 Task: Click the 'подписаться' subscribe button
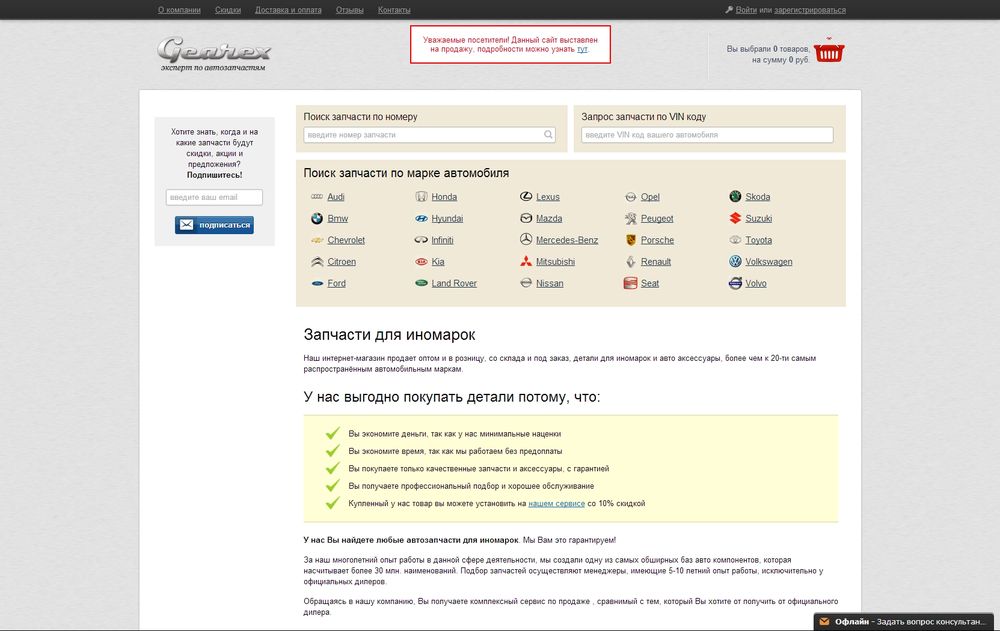214,225
